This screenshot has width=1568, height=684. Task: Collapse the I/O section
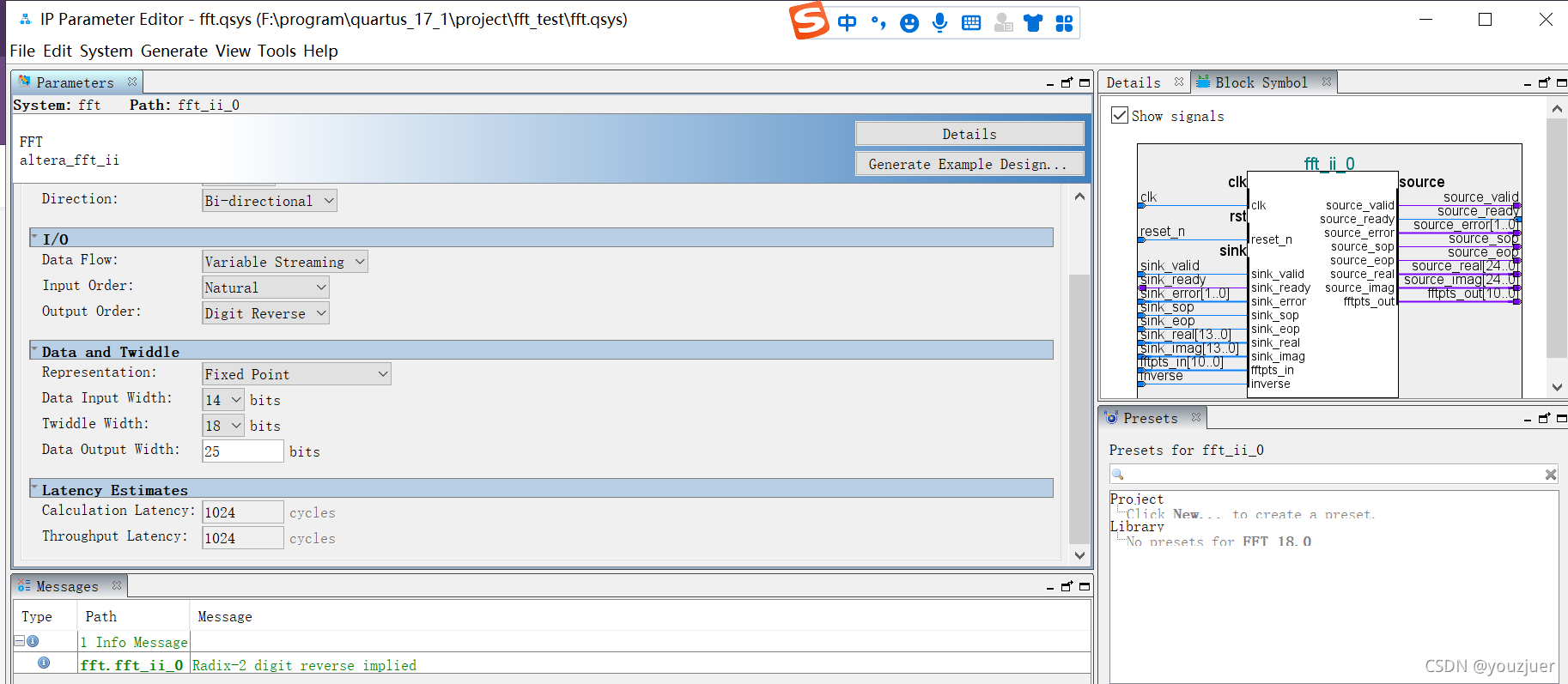point(34,236)
